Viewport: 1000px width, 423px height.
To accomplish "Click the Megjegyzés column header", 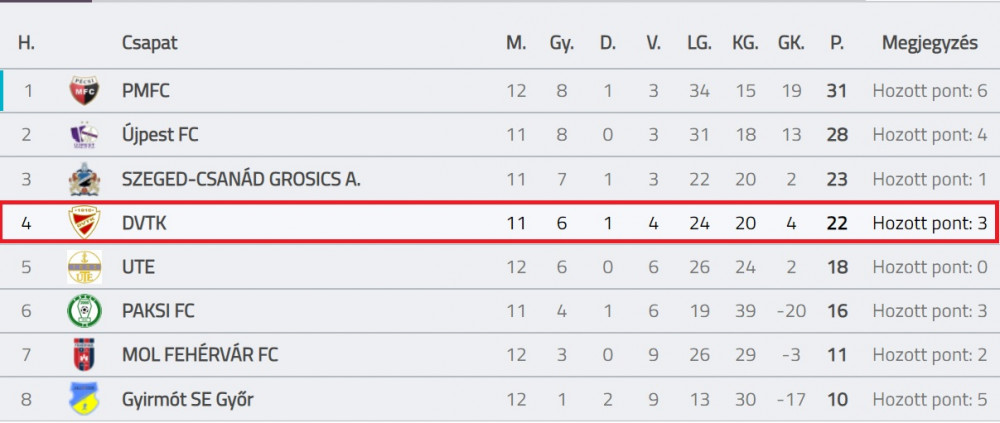I will point(930,44).
